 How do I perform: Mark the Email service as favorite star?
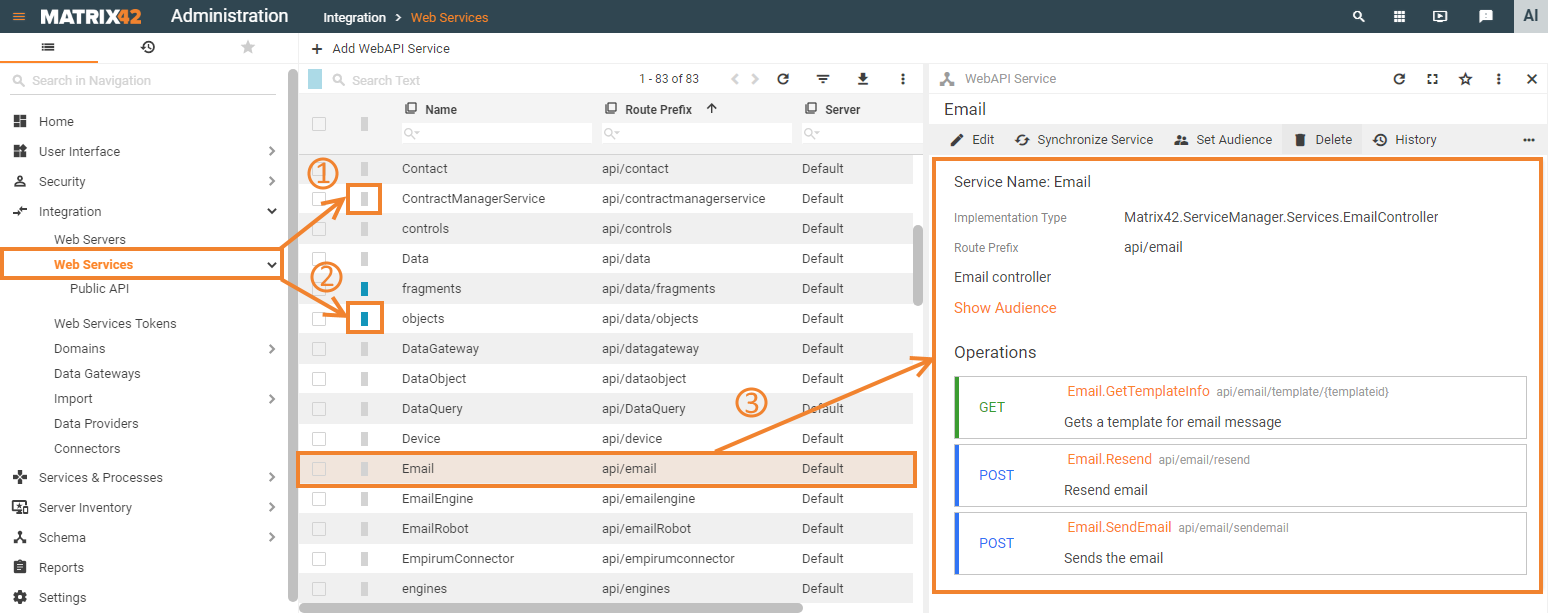(x=1465, y=78)
